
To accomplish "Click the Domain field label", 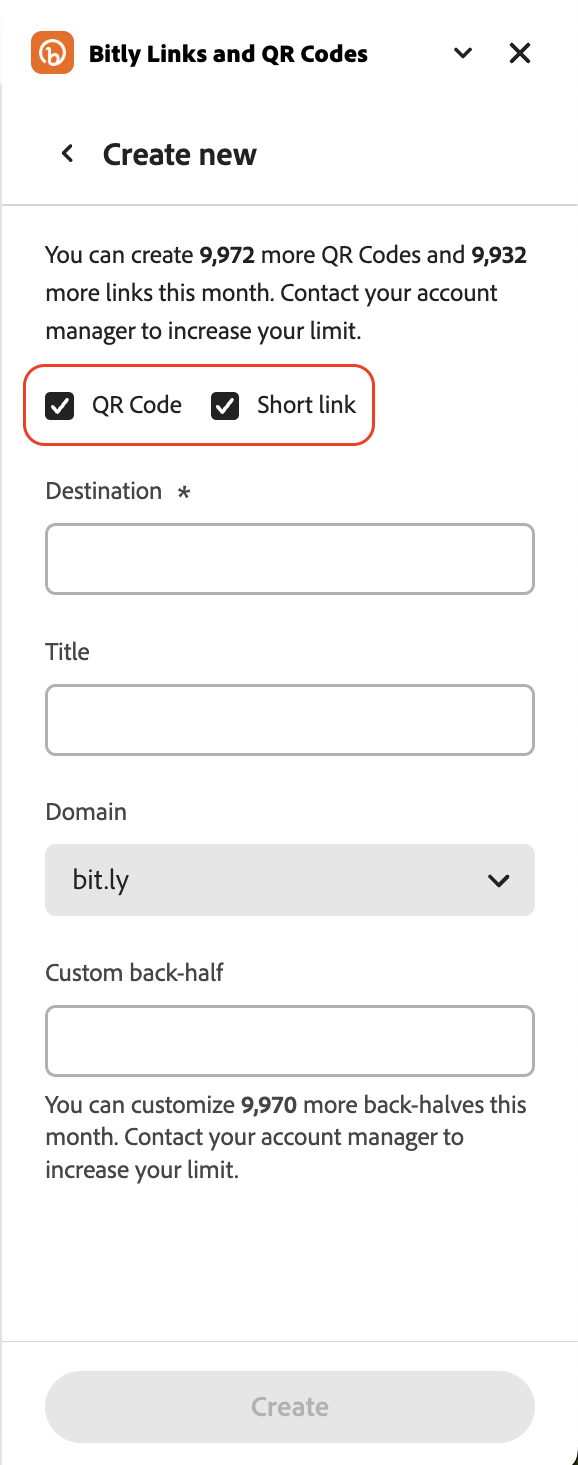I will tap(86, 812).
